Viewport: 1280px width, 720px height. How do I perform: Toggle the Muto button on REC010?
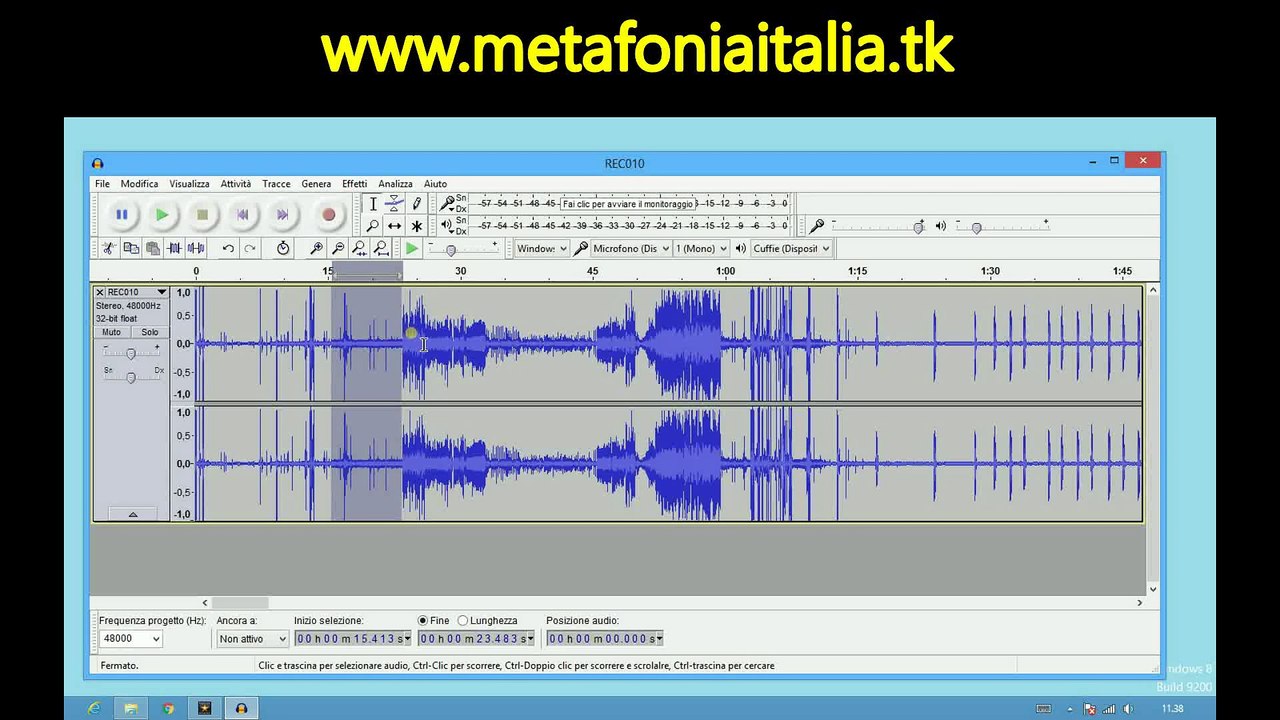(x=111, y=332)
